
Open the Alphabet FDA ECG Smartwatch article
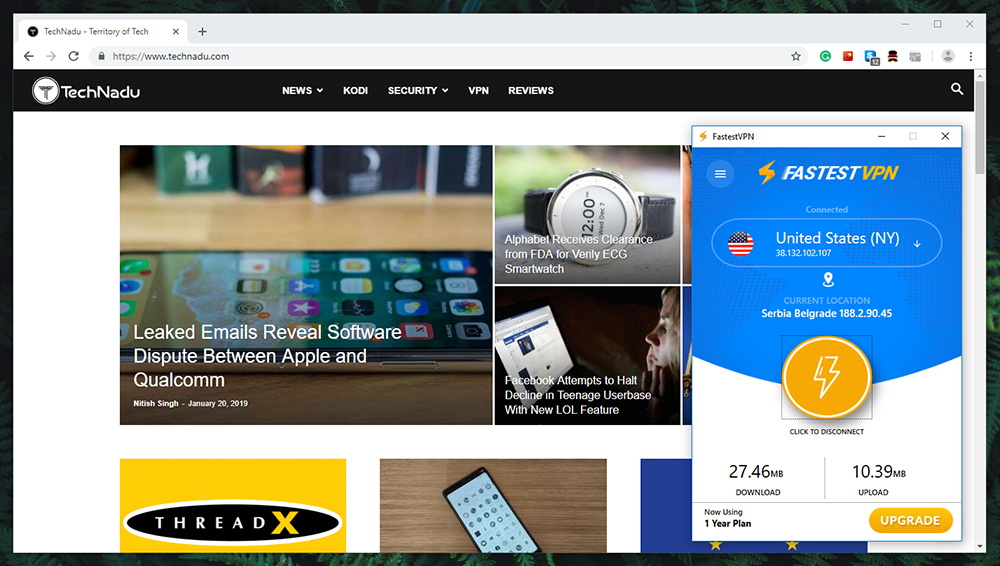(x=578, y=254)
